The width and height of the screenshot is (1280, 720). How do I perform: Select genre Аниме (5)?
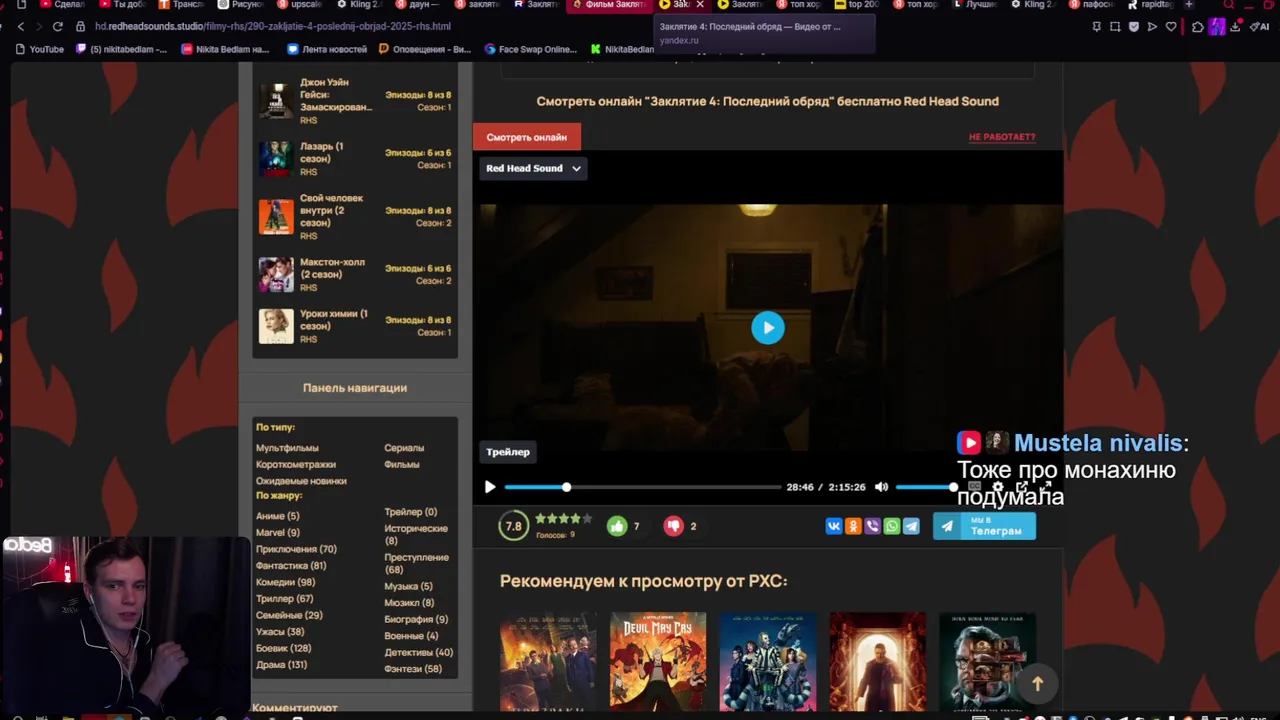click(277, 516)
